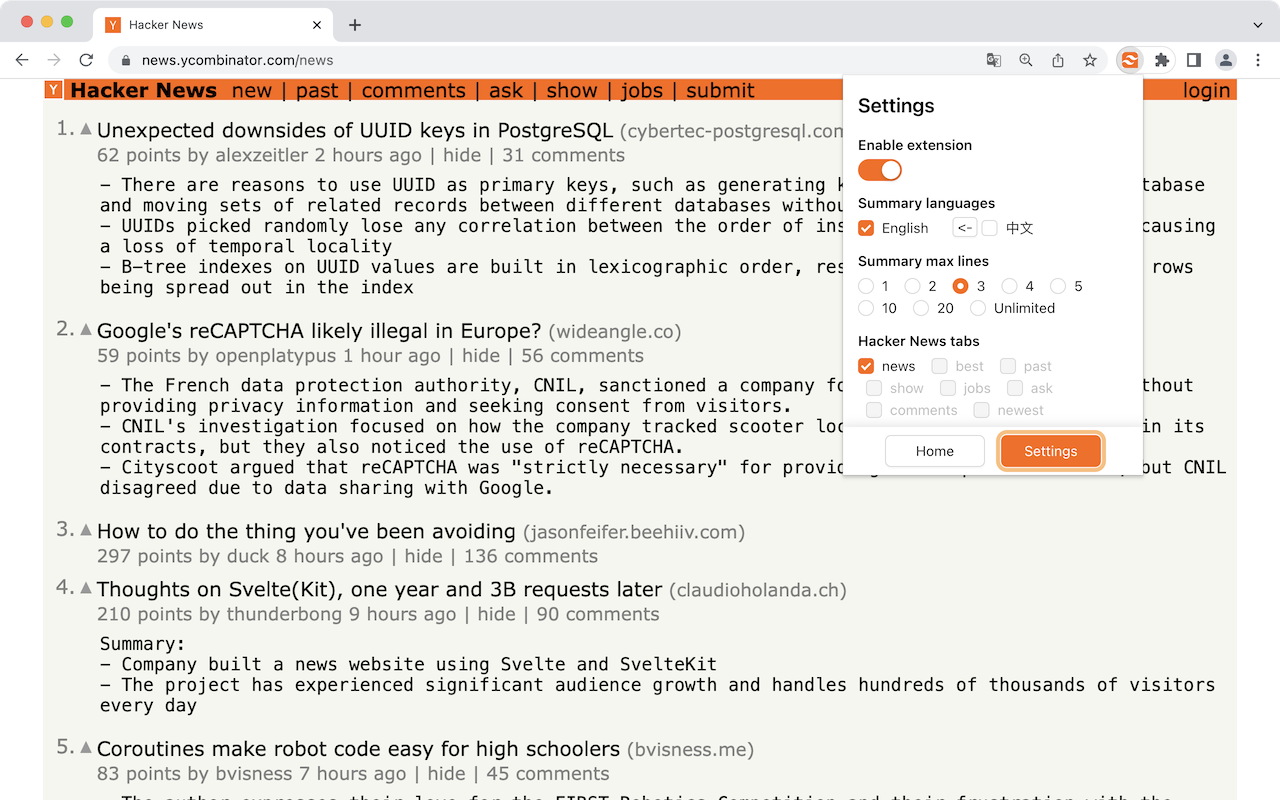
Task: Click the orange Settings button
Action: (1051, 451)
